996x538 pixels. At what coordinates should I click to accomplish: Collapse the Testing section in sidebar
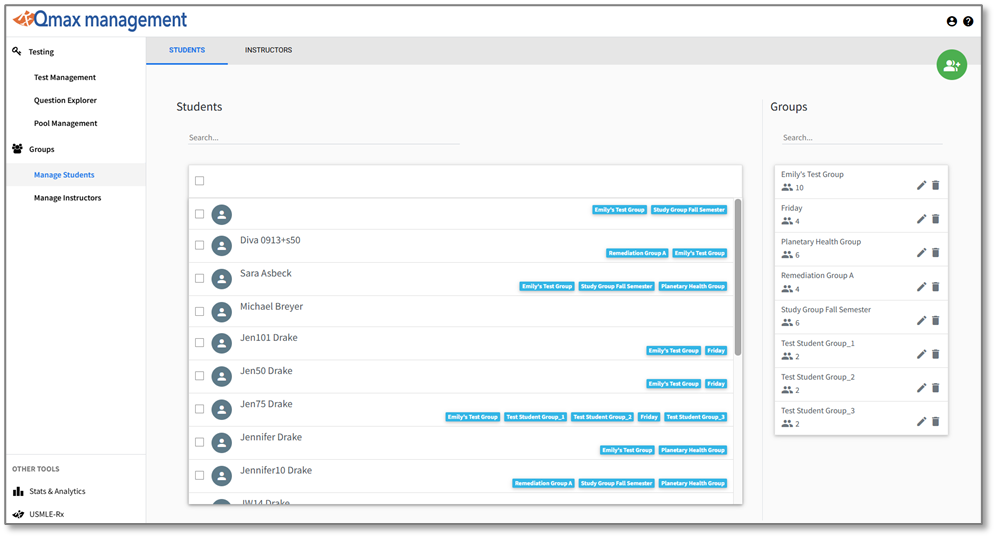pyautogui.click(x=41, y=52)
